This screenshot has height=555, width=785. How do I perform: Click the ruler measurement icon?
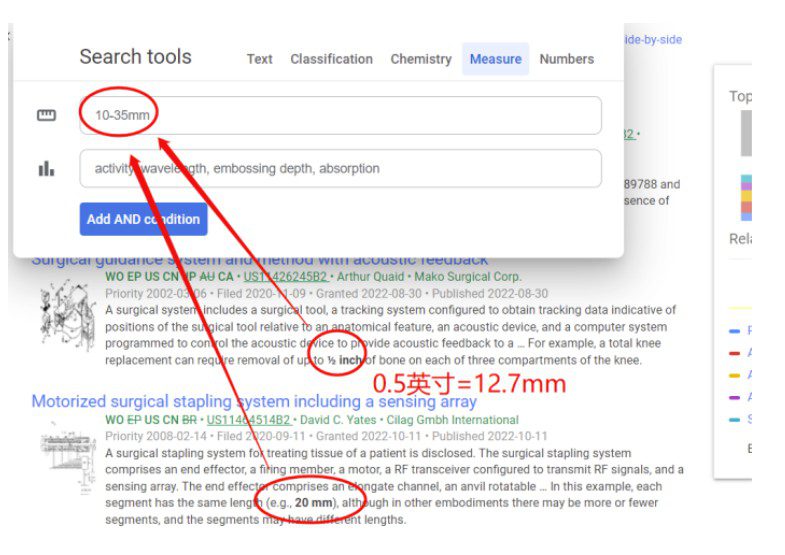pos(46,115)
